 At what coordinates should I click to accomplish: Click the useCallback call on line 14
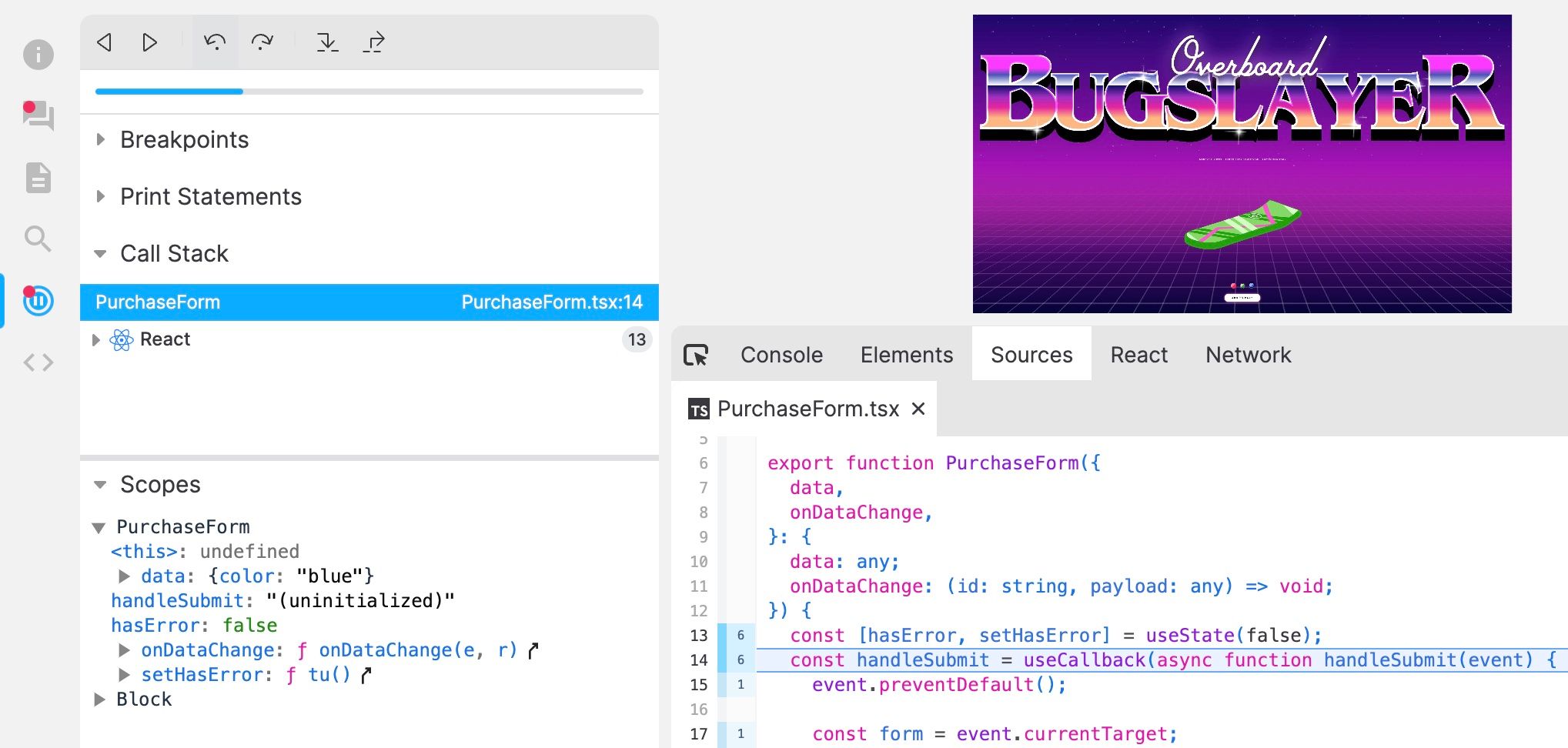coord(1085,660)
